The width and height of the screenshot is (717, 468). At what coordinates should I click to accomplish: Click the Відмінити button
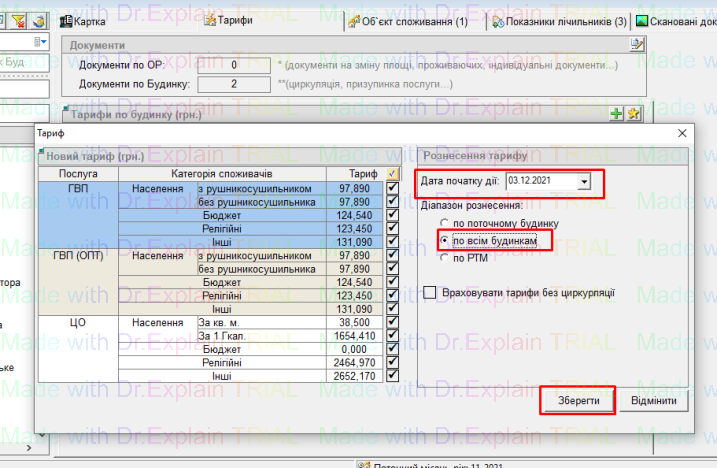click(654, 400)
